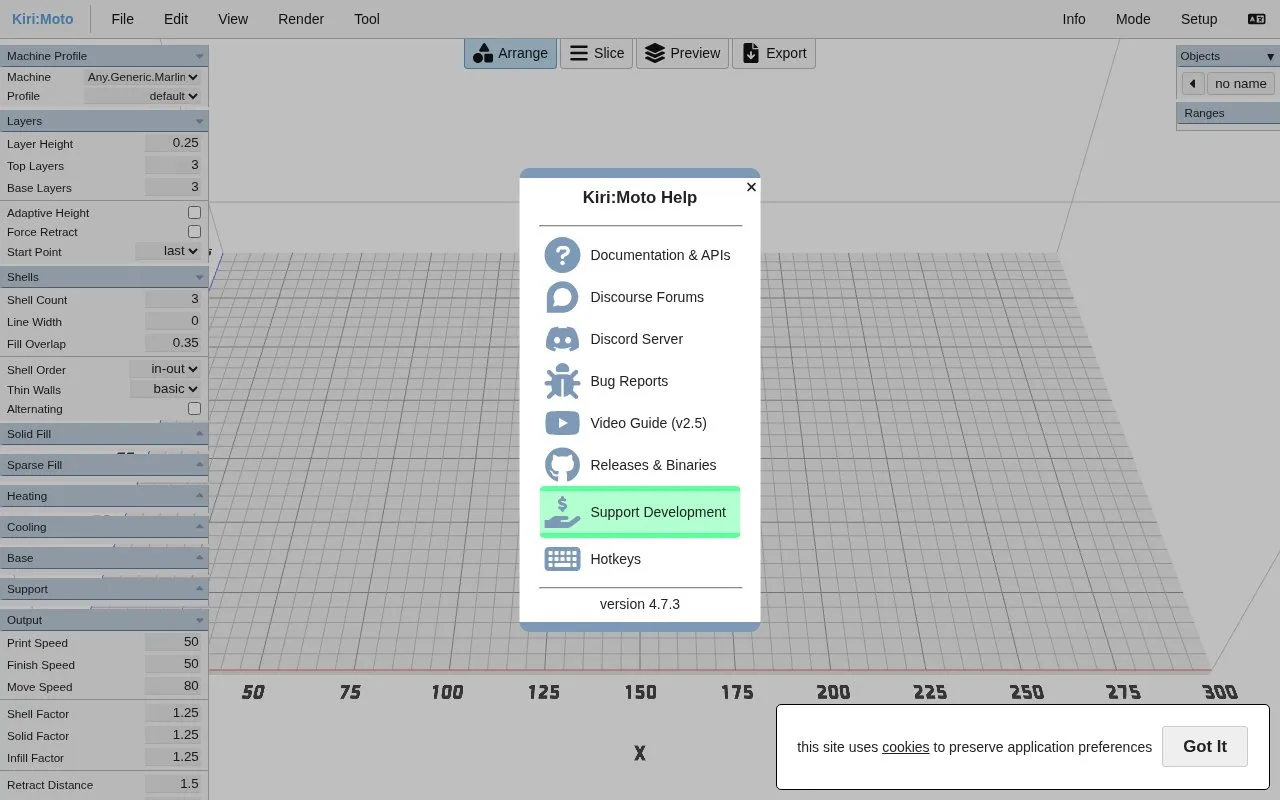The height and width of the screenshot is (800, 1280).
Task: Enable the Adaptive Height checkbox
Action: [194, 213]
